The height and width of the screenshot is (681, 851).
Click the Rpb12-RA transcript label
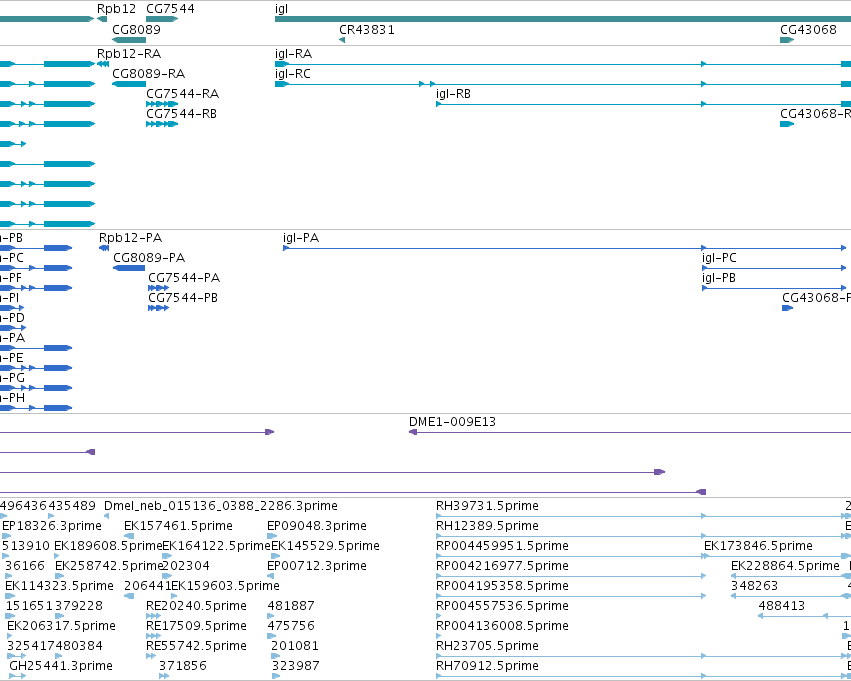(129, 54)
